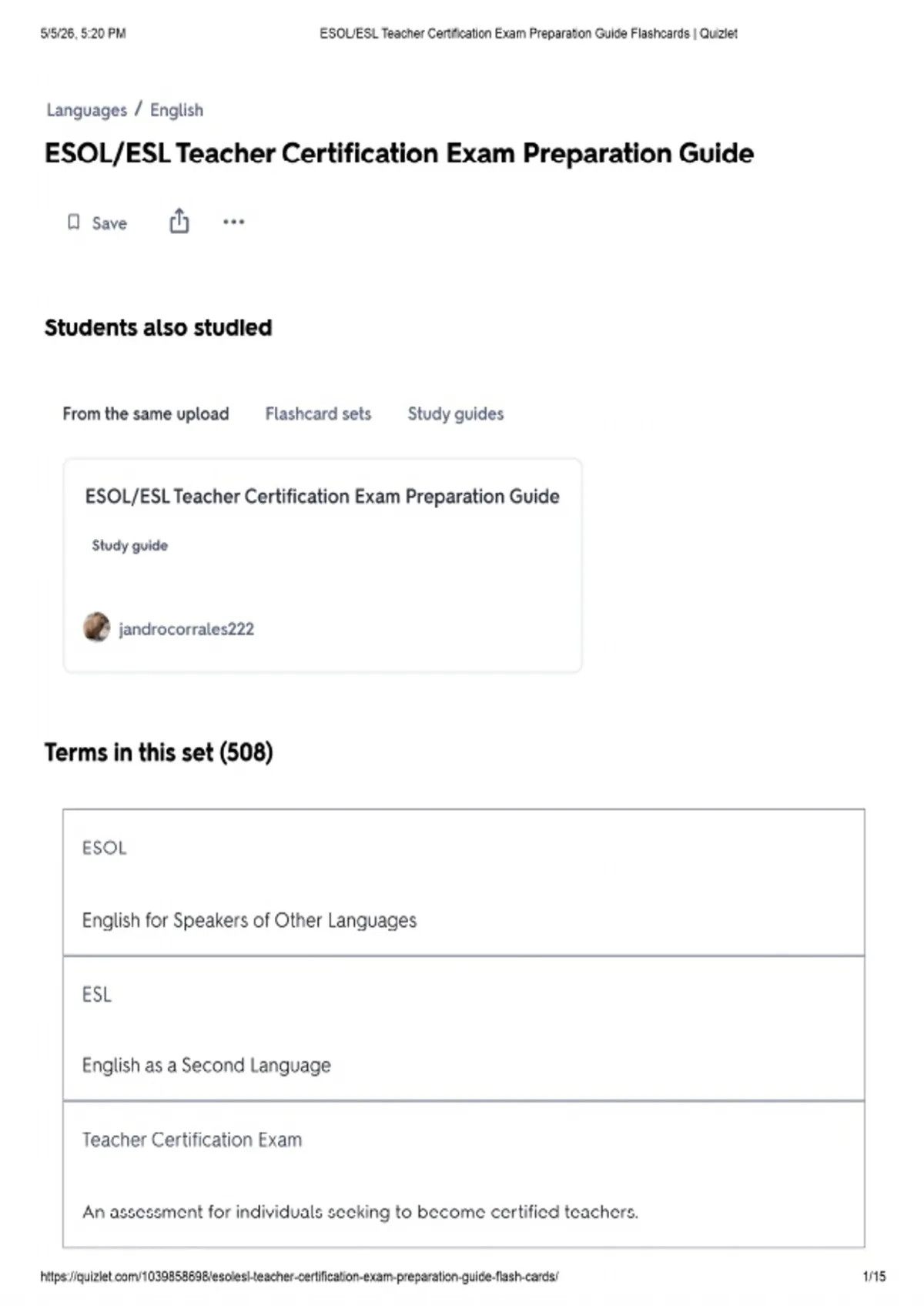The image size is (924, 1309).
Task: Select the ESOL term card
Action: (464, 882)
